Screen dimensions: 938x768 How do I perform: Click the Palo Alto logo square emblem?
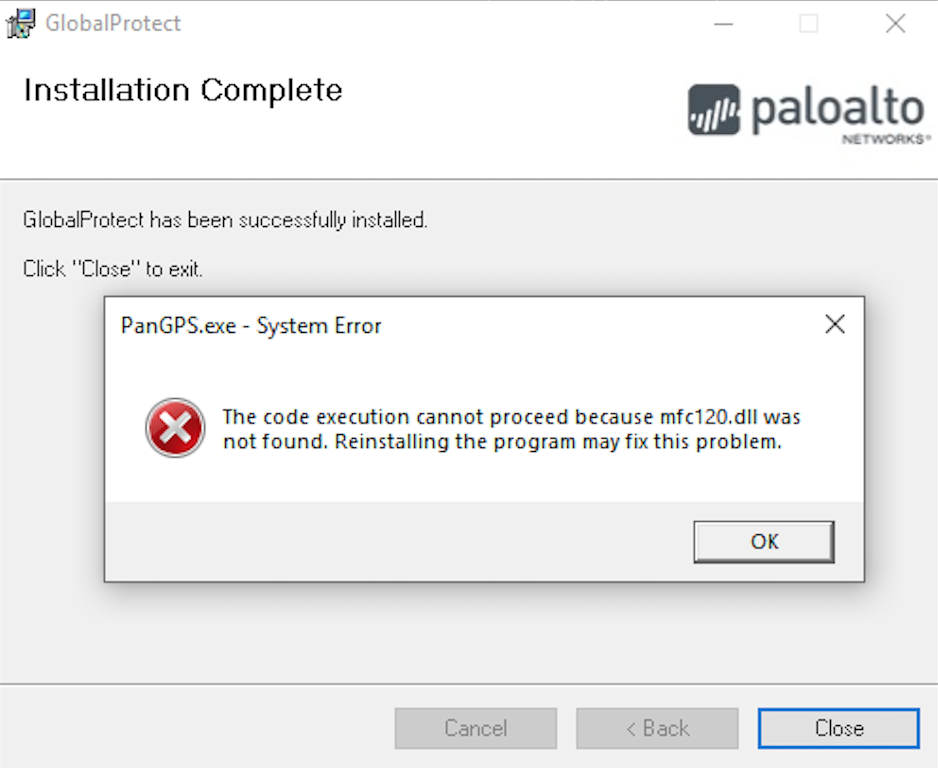click(x=714, y=110)
